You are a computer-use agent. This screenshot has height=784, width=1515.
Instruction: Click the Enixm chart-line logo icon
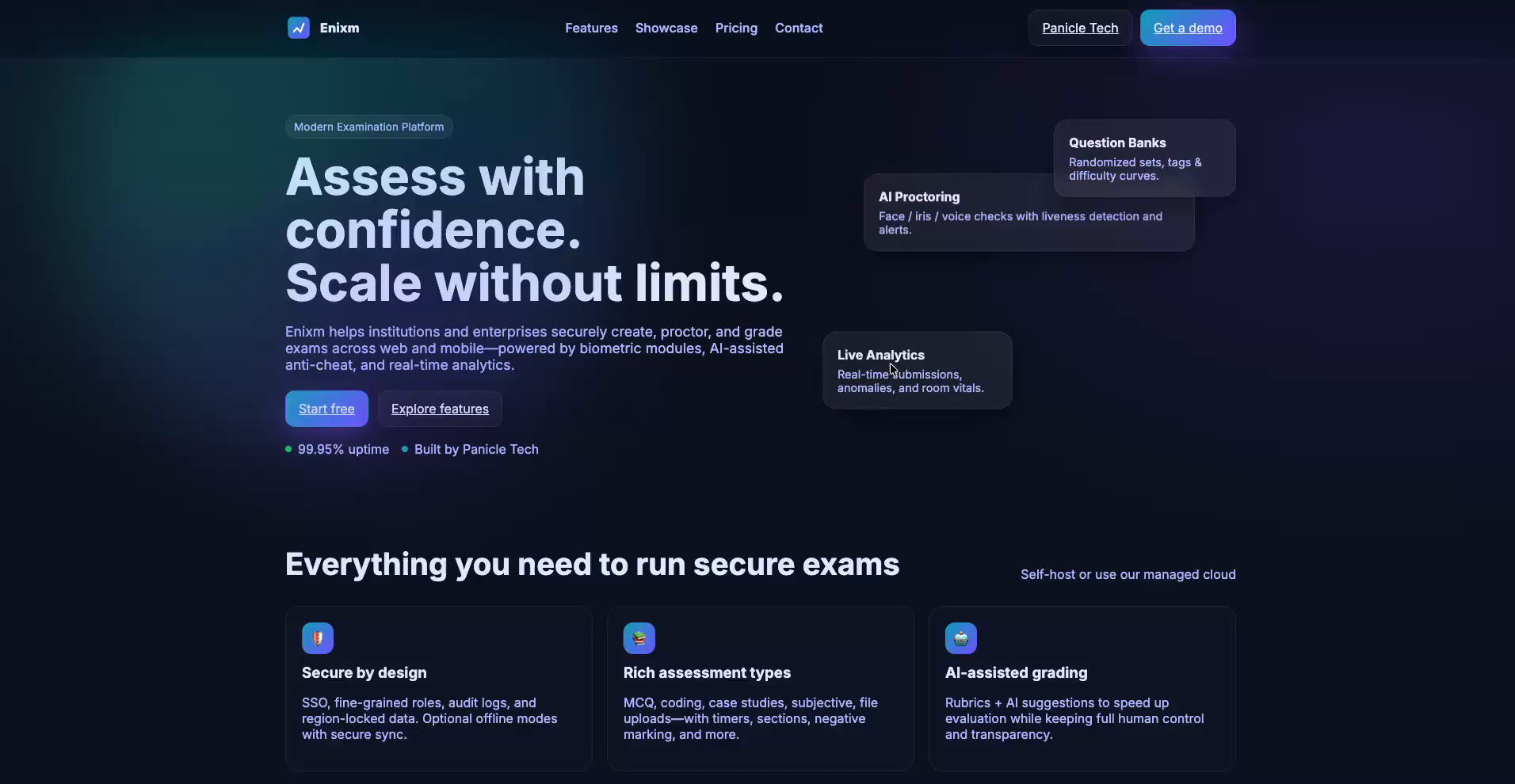point(298,28)
